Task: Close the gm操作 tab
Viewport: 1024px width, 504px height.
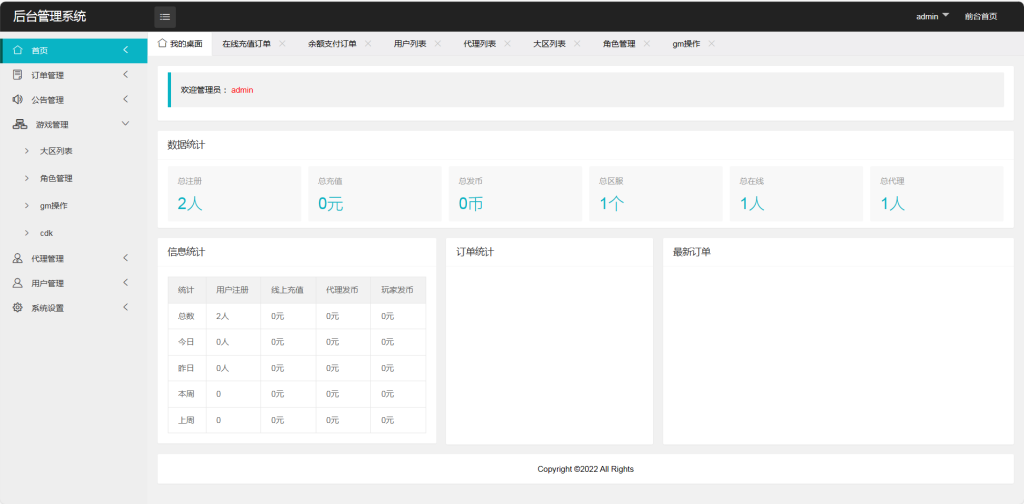Action: [x=711, y=44]
